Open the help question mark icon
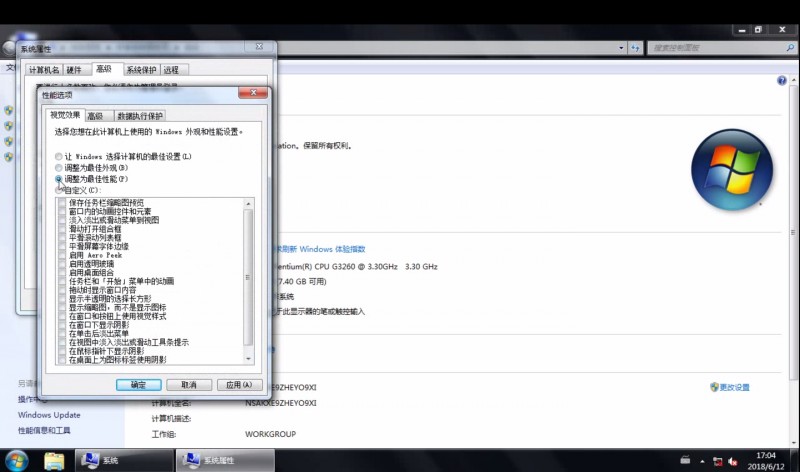This screenshot has width=800, height=472. click(781, 81)
